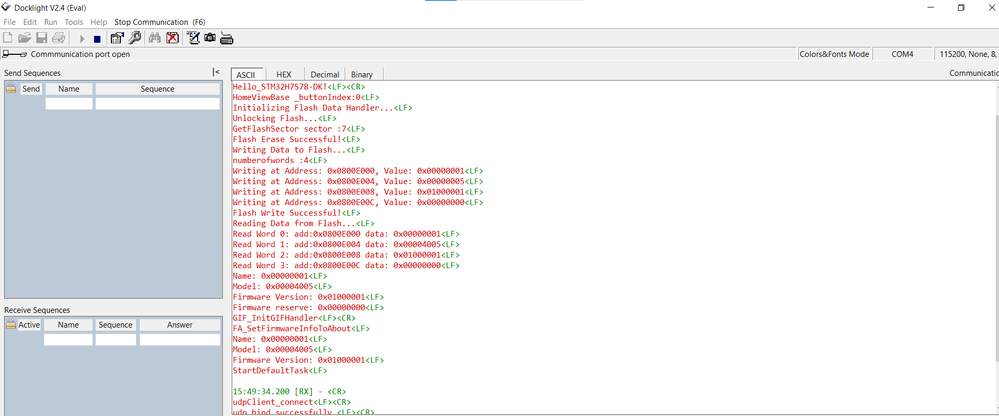Open Project Settings toolbar icon

click(117, 38)
